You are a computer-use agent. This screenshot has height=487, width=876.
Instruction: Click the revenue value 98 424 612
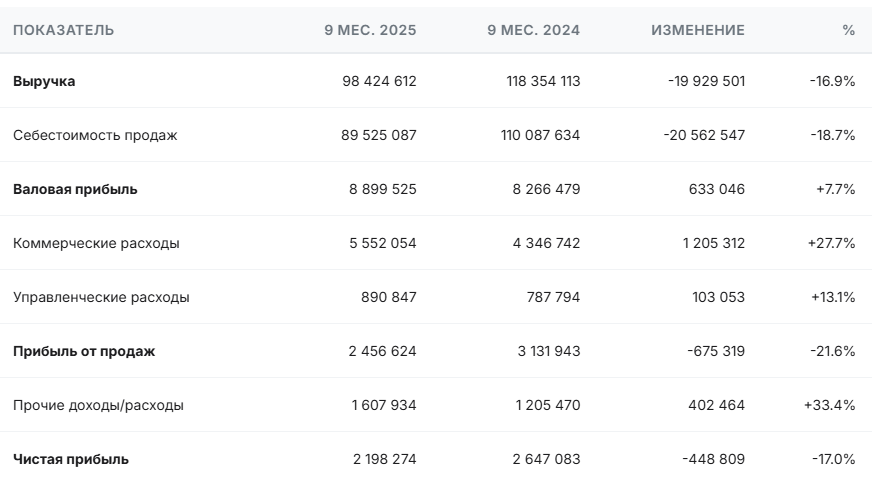pyautogui.click(x=379, y=81)
